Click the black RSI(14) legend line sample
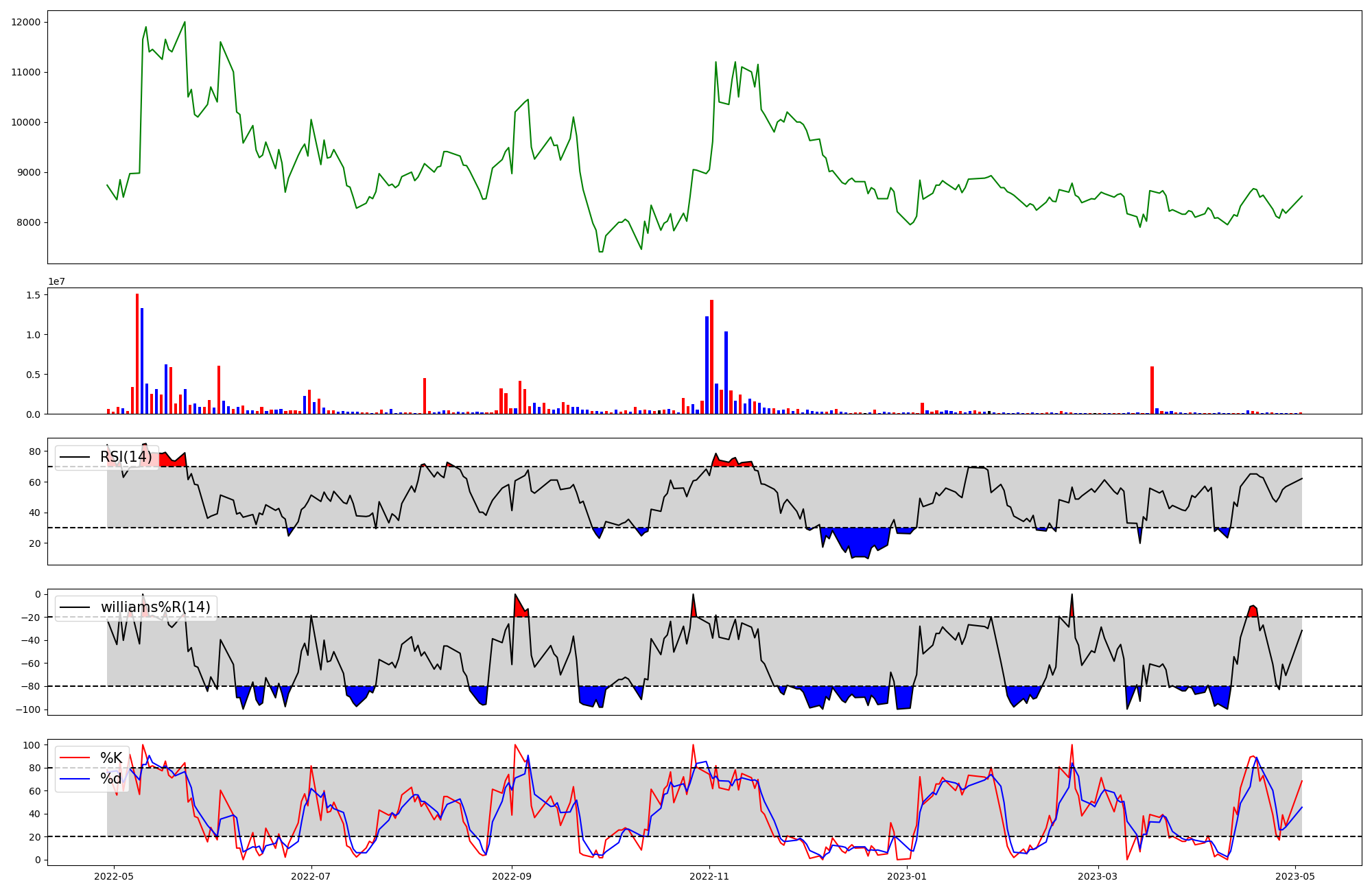Image resolution: width=1372 pixels, height=892 pixels. [x=75, y=457]
